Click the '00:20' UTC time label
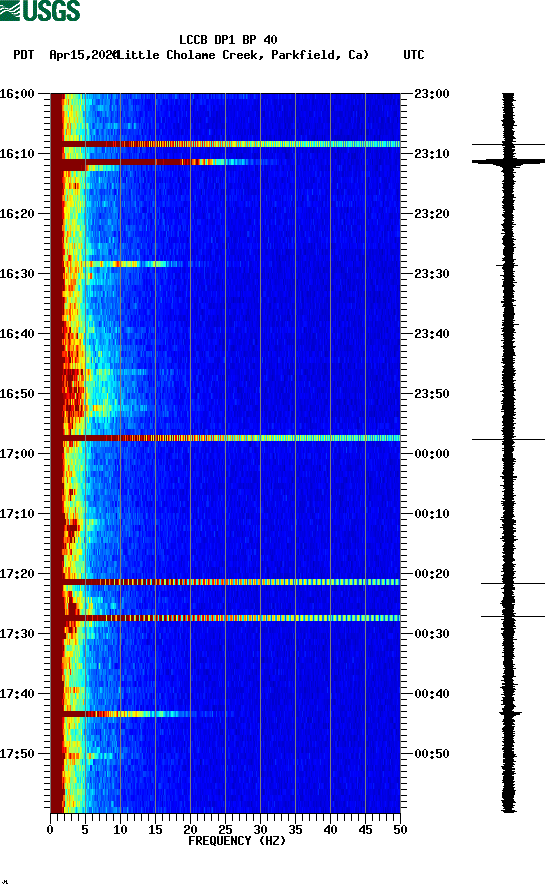552x893 pixels. click(432, 574)
